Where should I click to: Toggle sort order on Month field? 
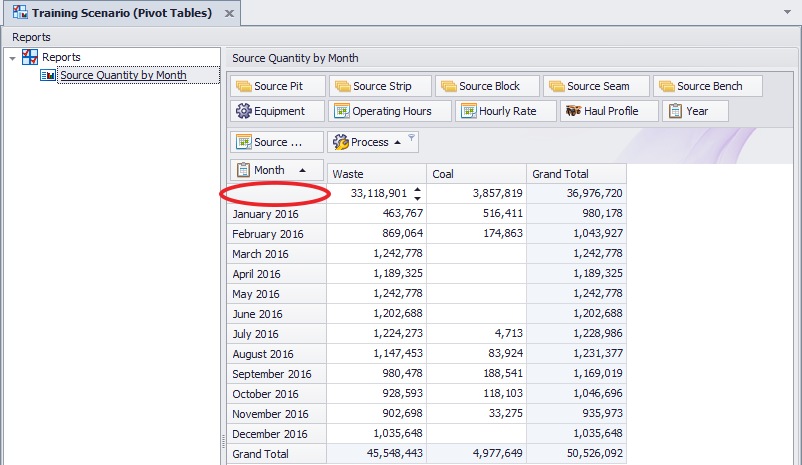(x=303, y=170)
